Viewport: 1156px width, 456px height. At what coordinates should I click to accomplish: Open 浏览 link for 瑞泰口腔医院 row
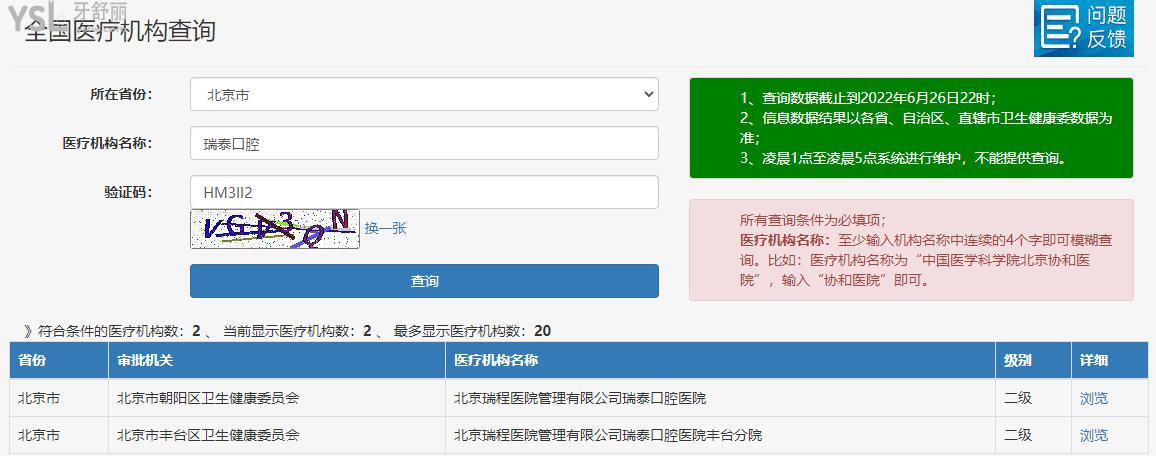(1093, 399)
